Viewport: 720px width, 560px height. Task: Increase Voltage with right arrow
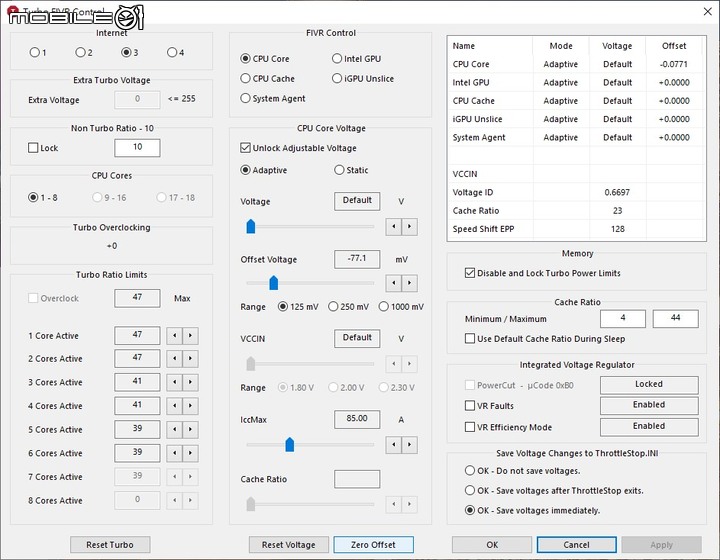tap(410, 226)
